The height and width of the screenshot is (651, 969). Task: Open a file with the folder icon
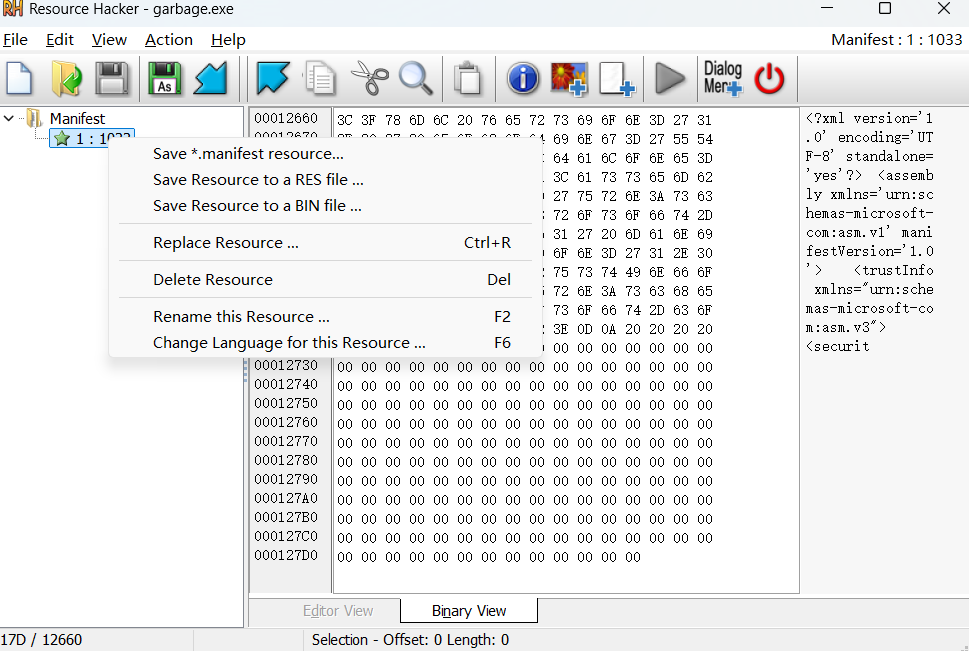click(66, 79)
